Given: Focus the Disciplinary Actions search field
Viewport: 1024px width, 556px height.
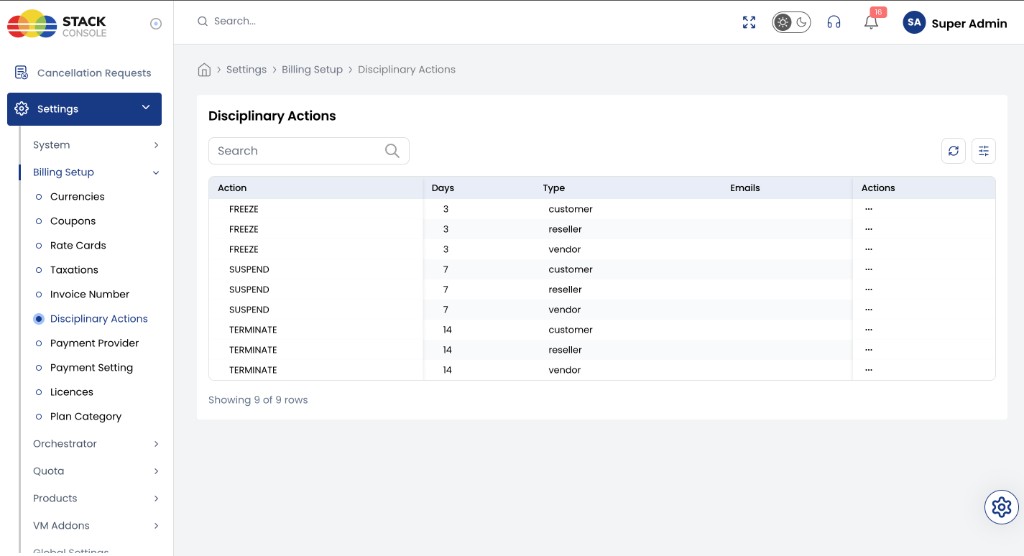Looking at the screenshot, I should pos(309,151).
